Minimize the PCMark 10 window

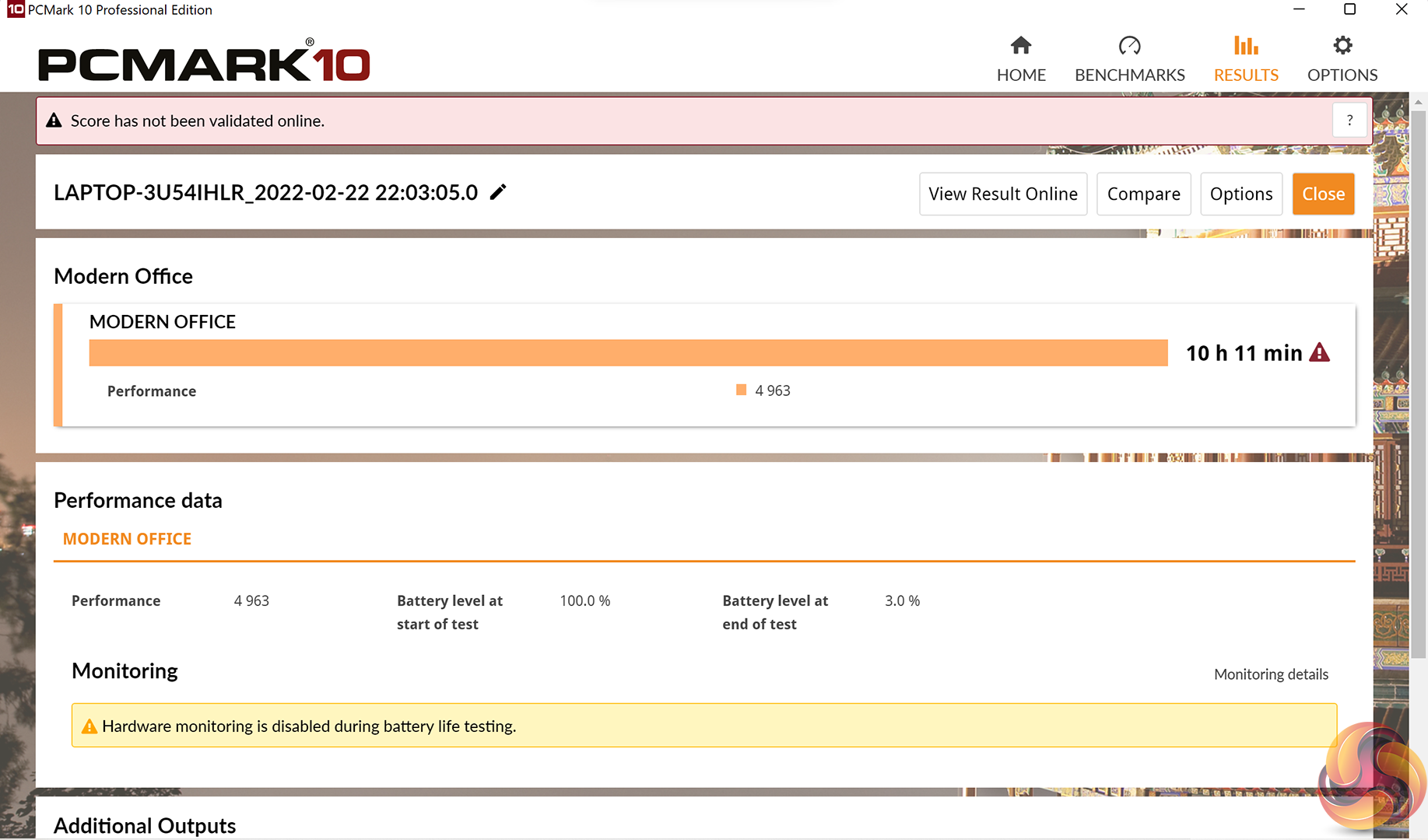(x=1299, y=9)
